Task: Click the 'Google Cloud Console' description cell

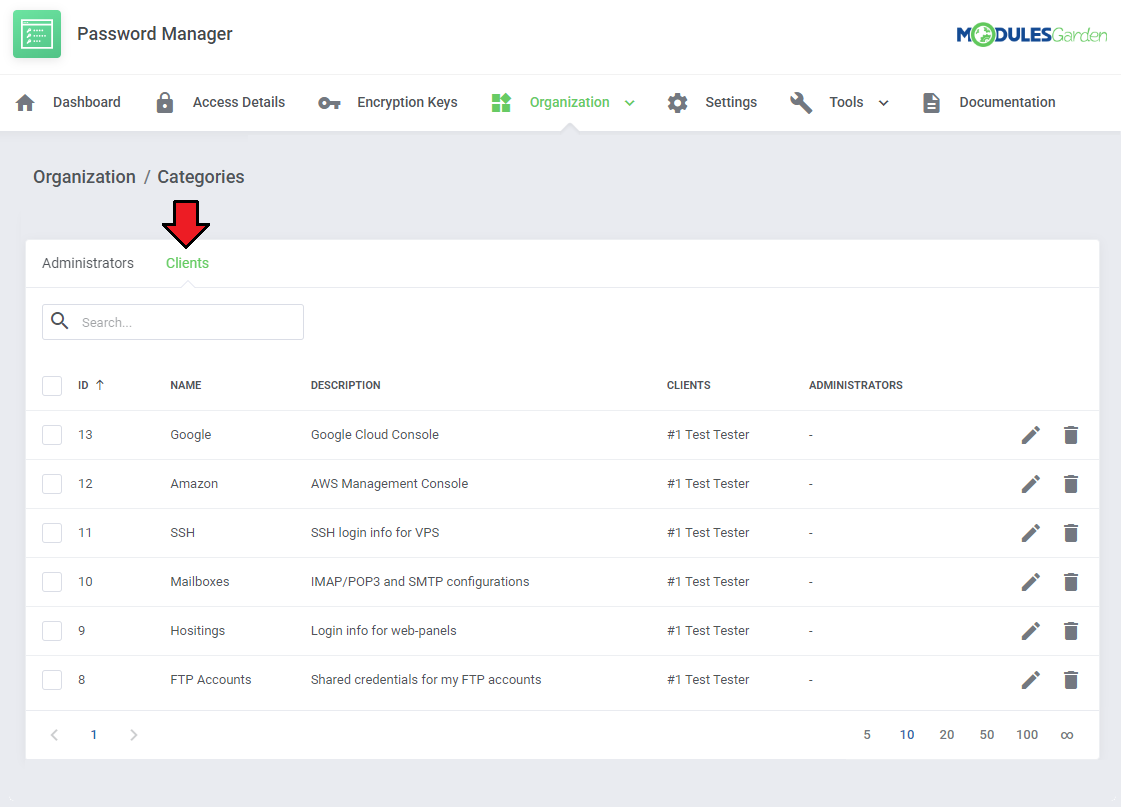Action: (x=375, y=435)
